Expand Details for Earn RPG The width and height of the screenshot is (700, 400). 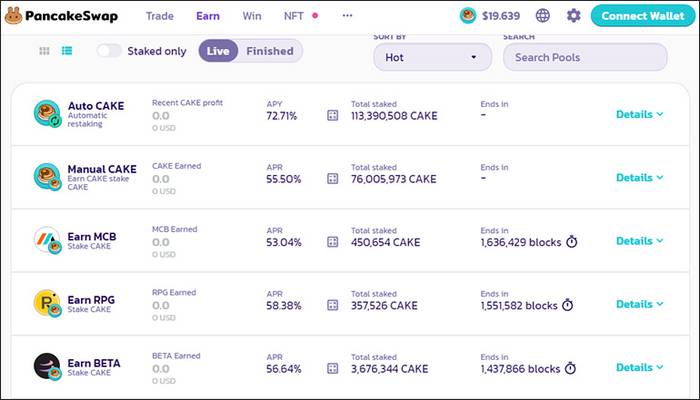[x=640, y=304]
